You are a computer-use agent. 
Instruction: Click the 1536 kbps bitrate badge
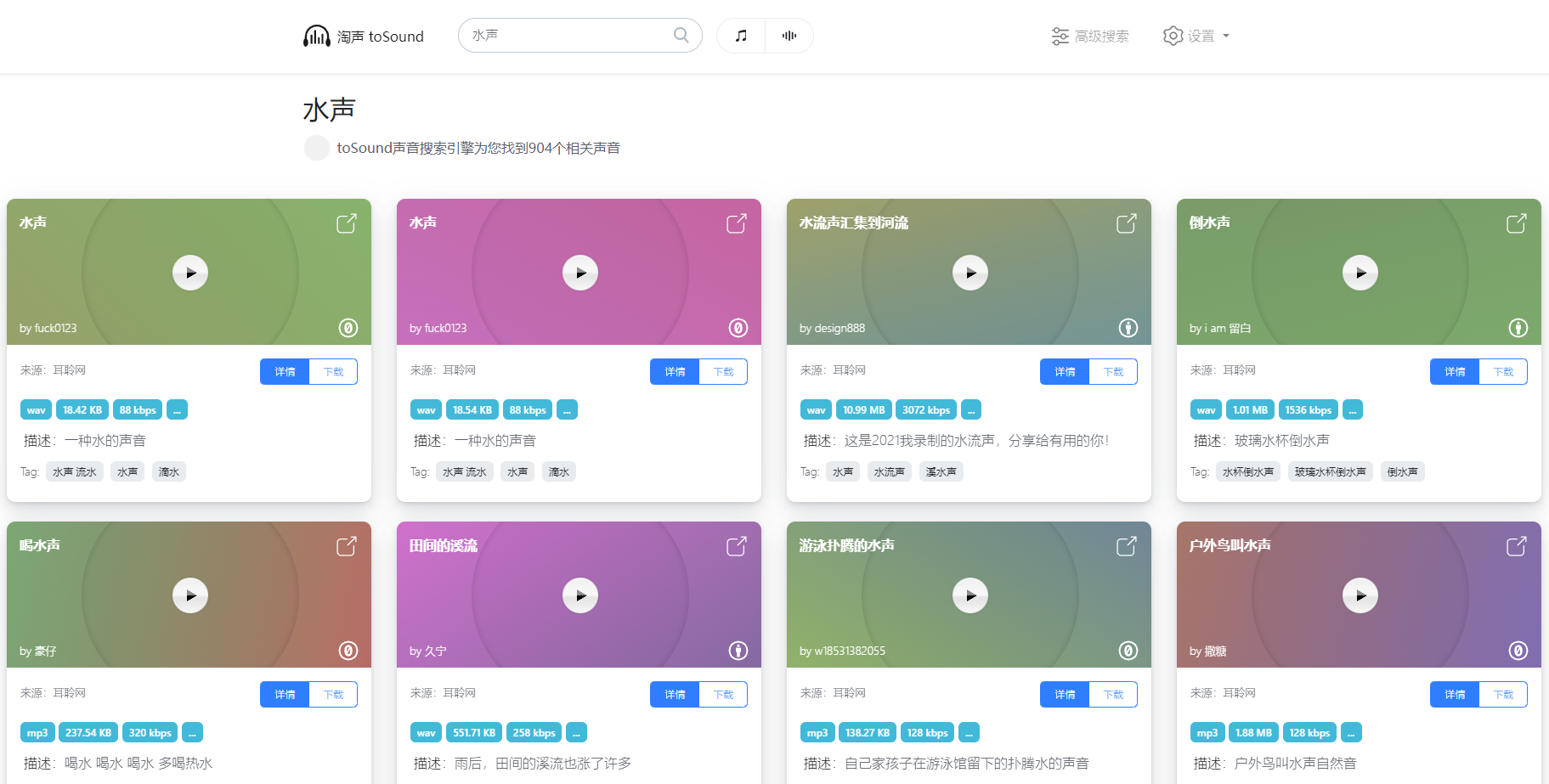[x=1309, y=409]
